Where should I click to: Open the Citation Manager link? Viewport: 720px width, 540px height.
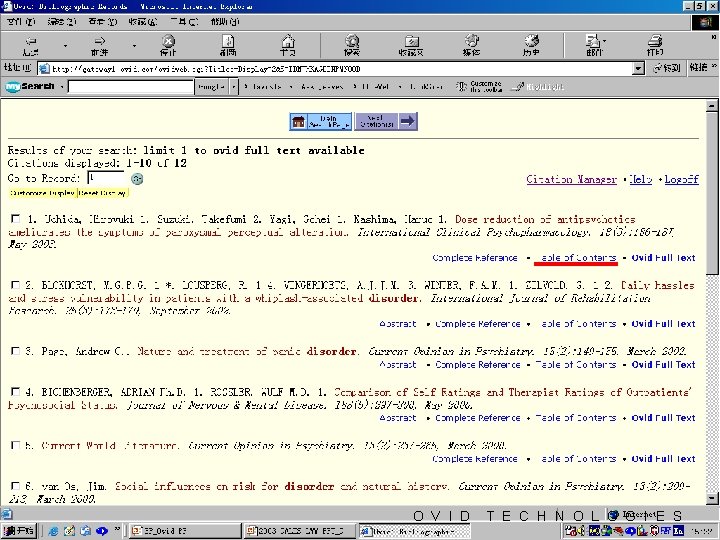tap(571, 180)
